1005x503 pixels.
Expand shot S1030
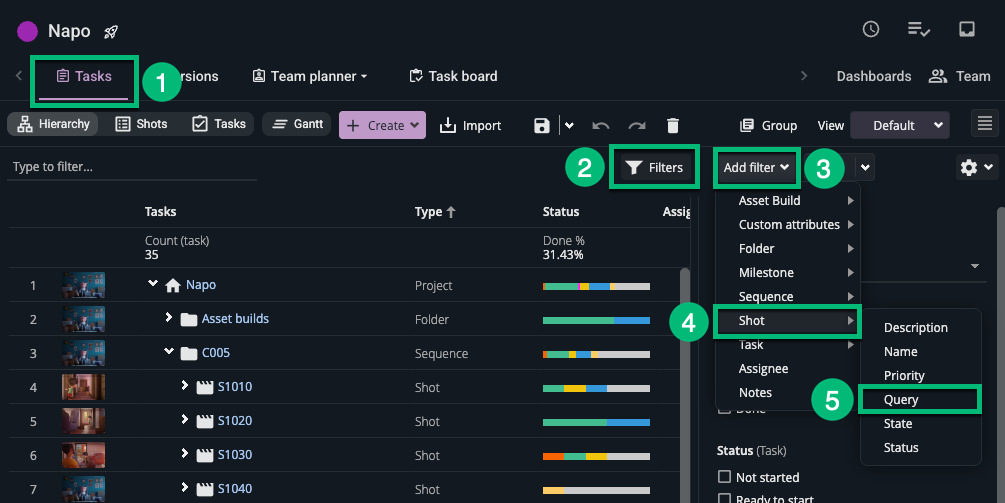(185, 453)
